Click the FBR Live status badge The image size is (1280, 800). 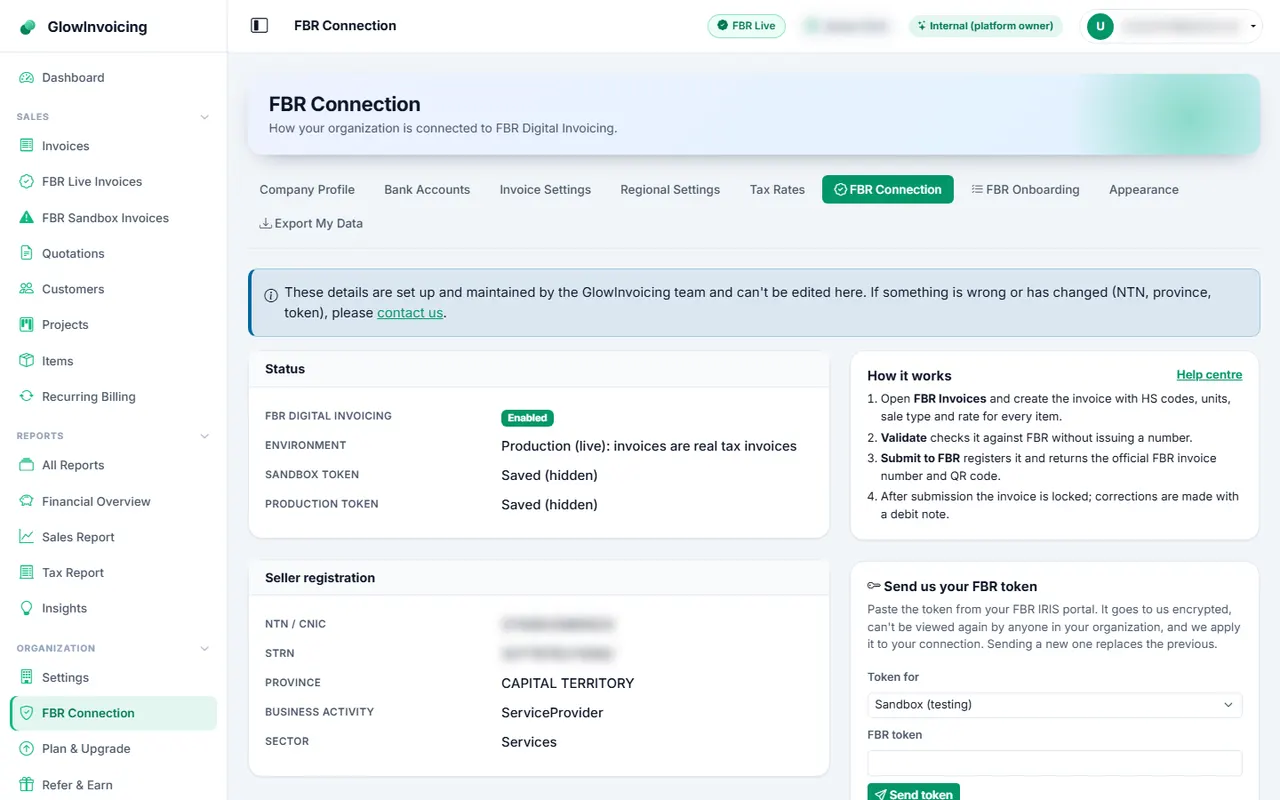(746, 26)
